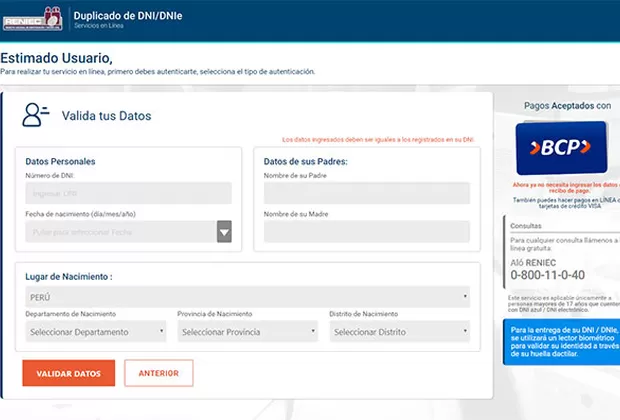Viewport: 620px width, 420px height.
Task: Click the Departamento de Nacimiento label
Action: 71,314
